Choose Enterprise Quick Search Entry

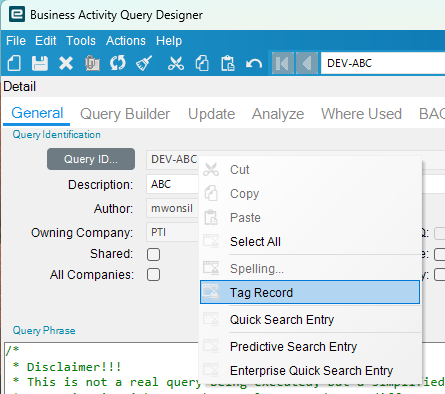310,370
